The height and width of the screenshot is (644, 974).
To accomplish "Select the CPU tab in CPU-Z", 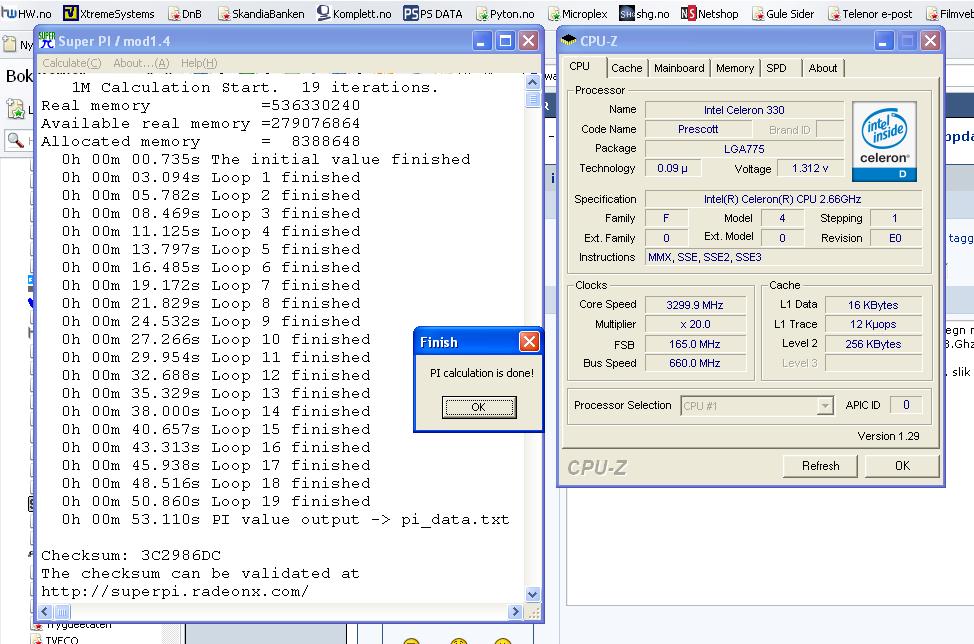I will pyautogui.click(x=580, y=66).
